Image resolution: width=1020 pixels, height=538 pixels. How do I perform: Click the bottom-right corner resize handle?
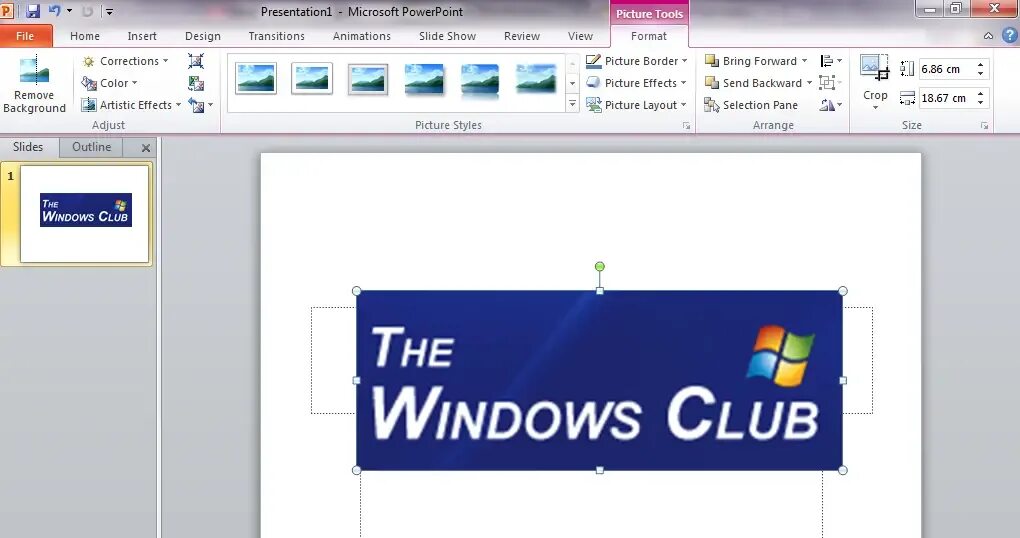pos(843,470)
